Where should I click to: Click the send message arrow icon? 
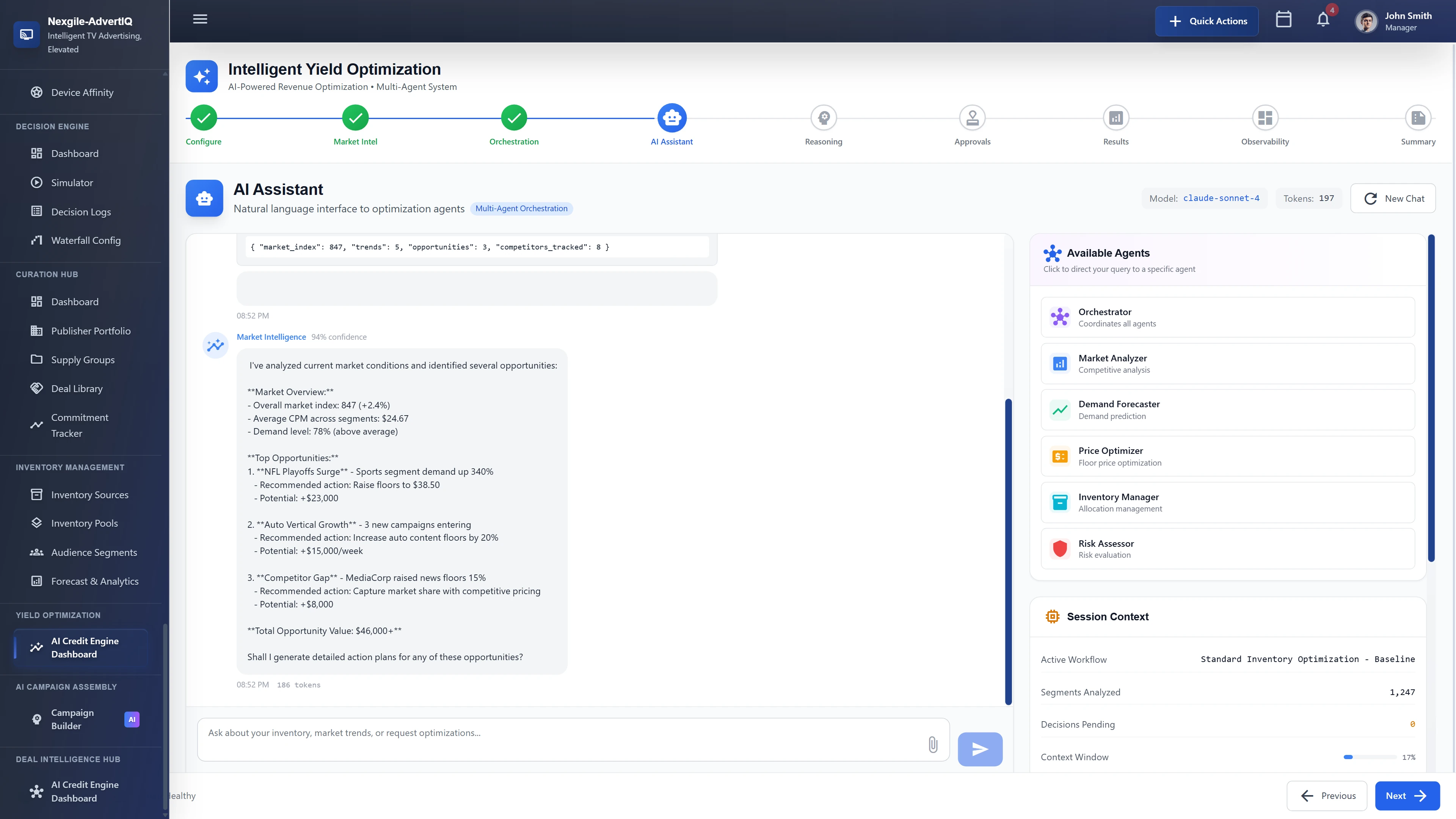(979, 748)
